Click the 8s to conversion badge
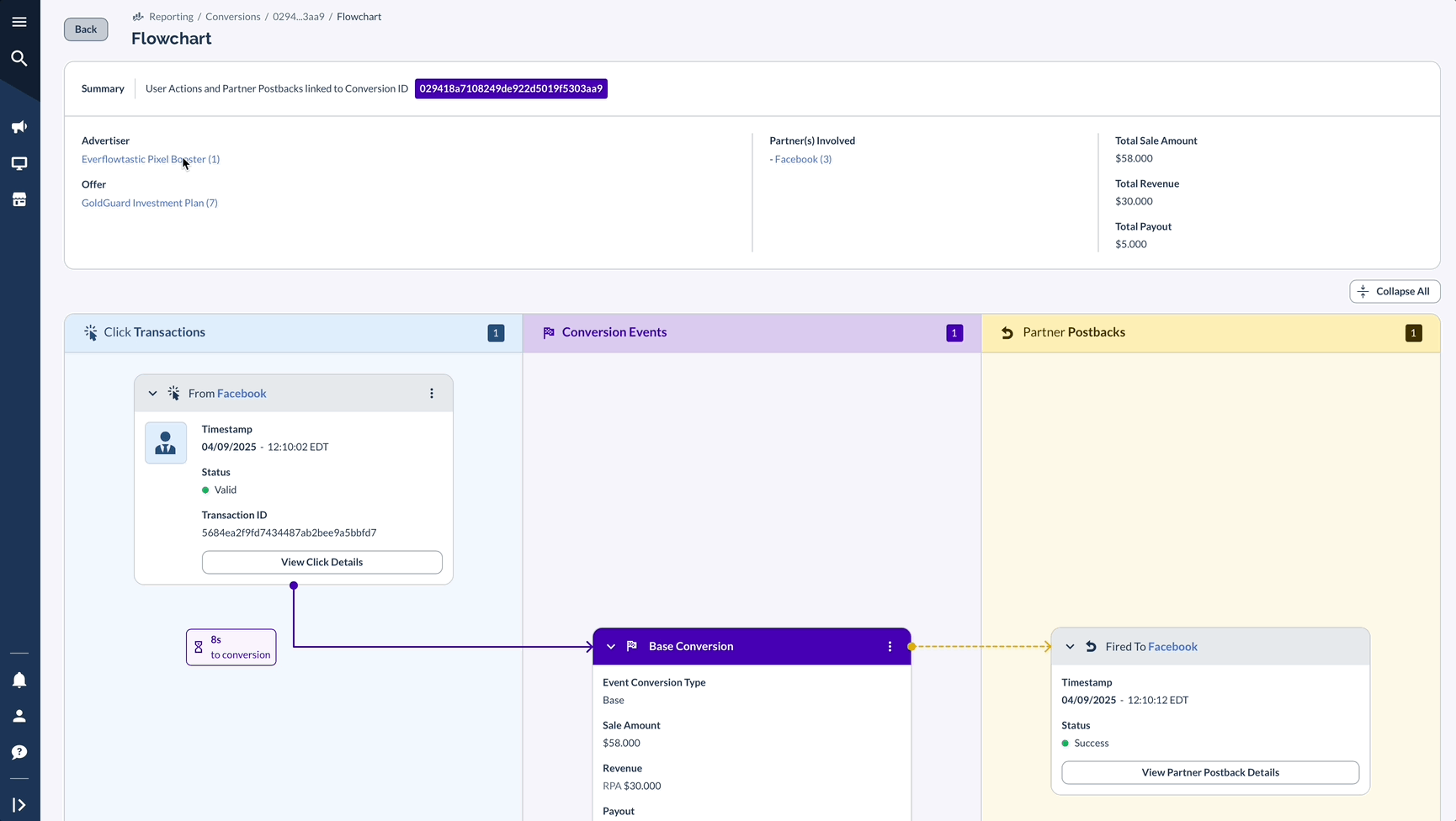Viewport: 1456px width, 821px height. (x=231, y=647)
